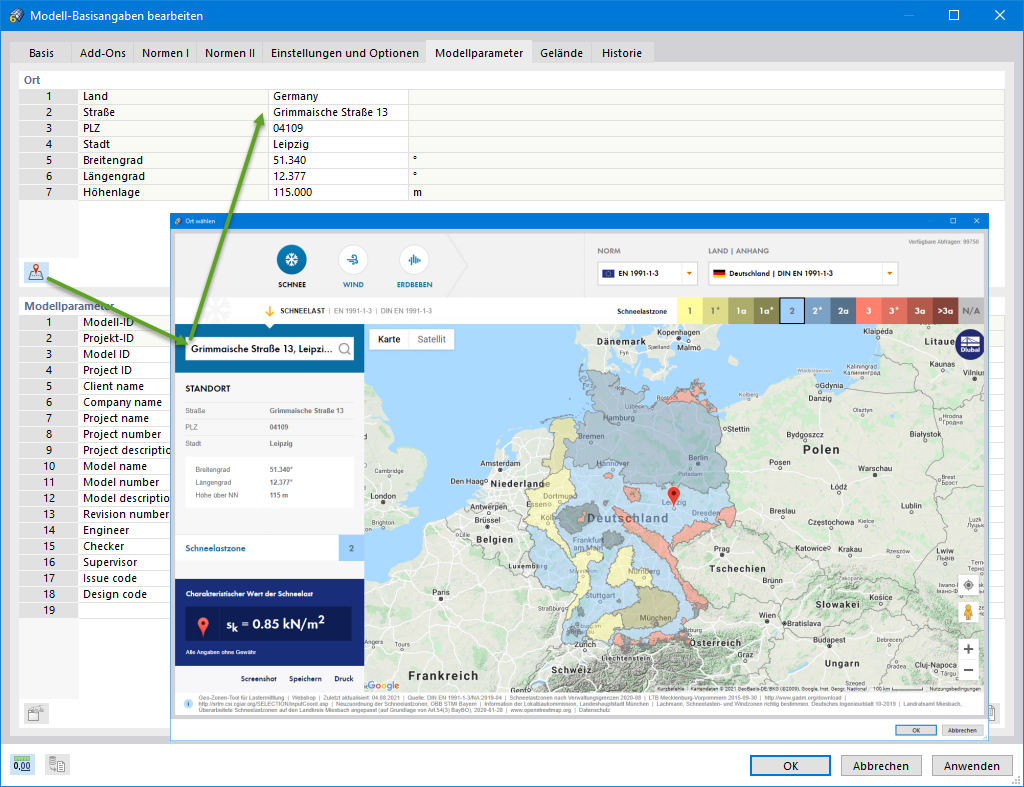Edit the Straße value Grimmaische Straße 13
The height and width of the screenshot is (787, 1024).
(338, 112)
